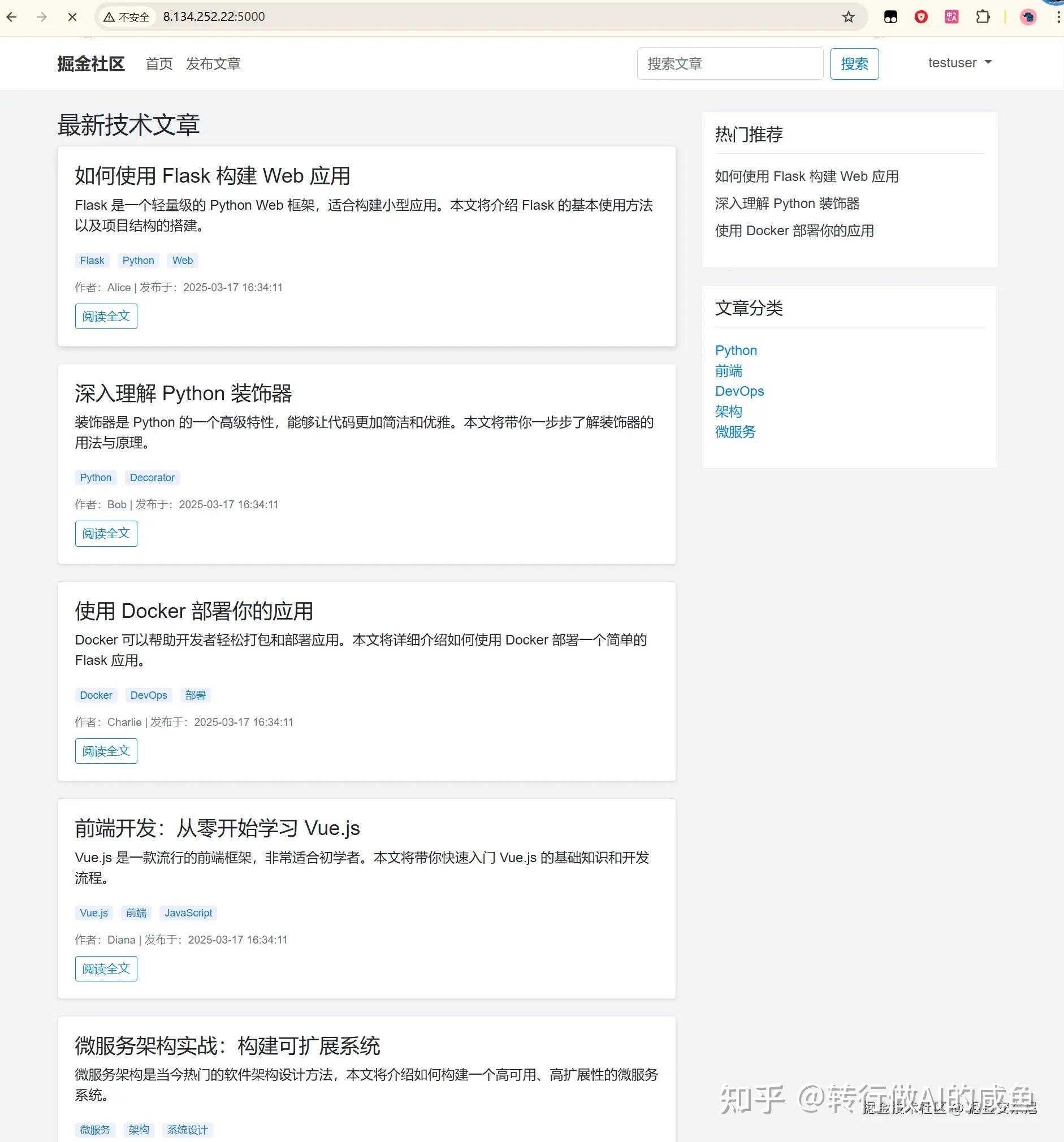Select the 微服务 category link
The image size is (1064, 1142).
(x=736, y=432)
